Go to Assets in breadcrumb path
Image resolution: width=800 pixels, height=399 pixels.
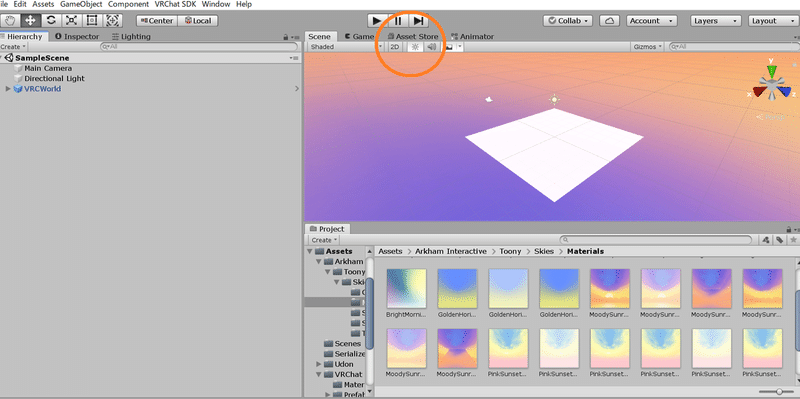[x=390, y=252]
